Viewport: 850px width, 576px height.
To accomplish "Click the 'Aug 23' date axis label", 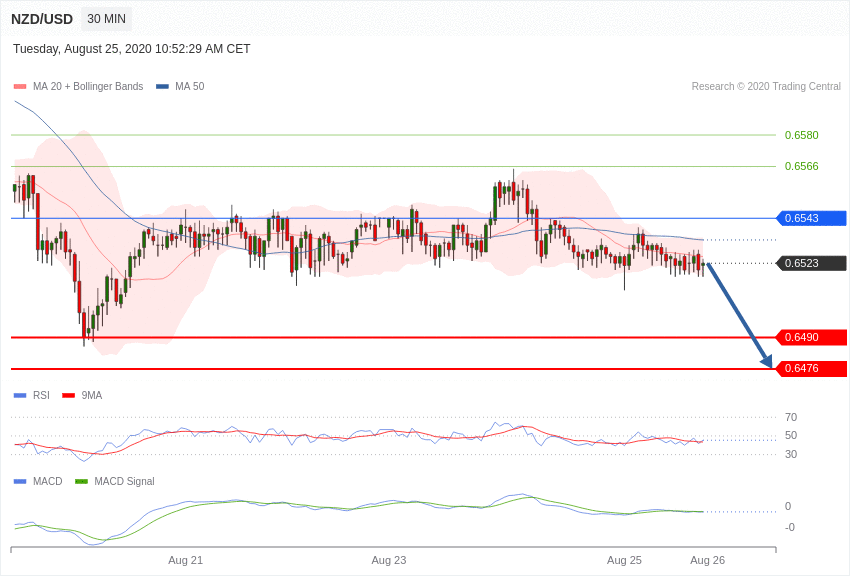I will [x=389, y=560].
